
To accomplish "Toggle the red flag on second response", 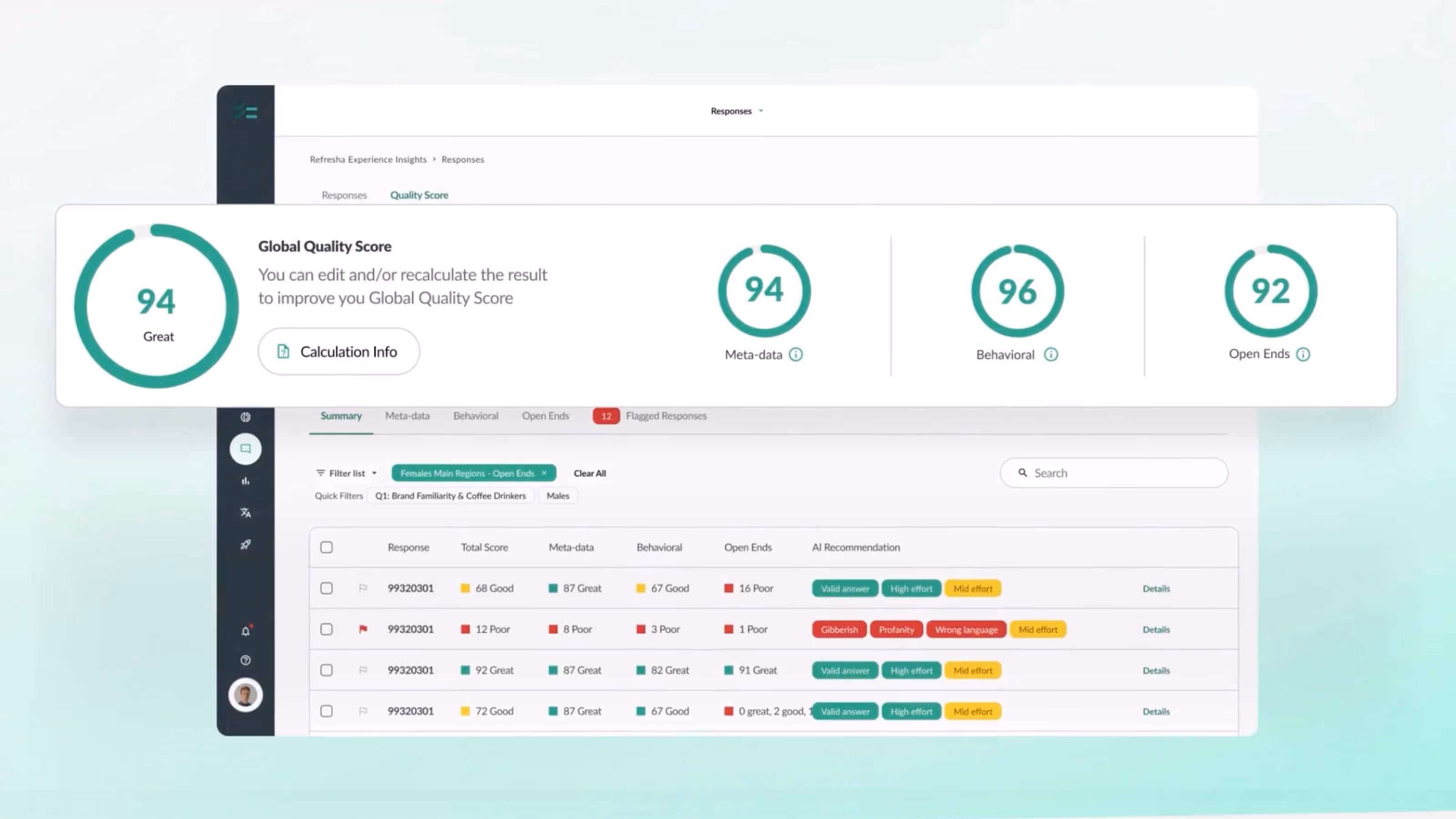I will click(363, 629).
